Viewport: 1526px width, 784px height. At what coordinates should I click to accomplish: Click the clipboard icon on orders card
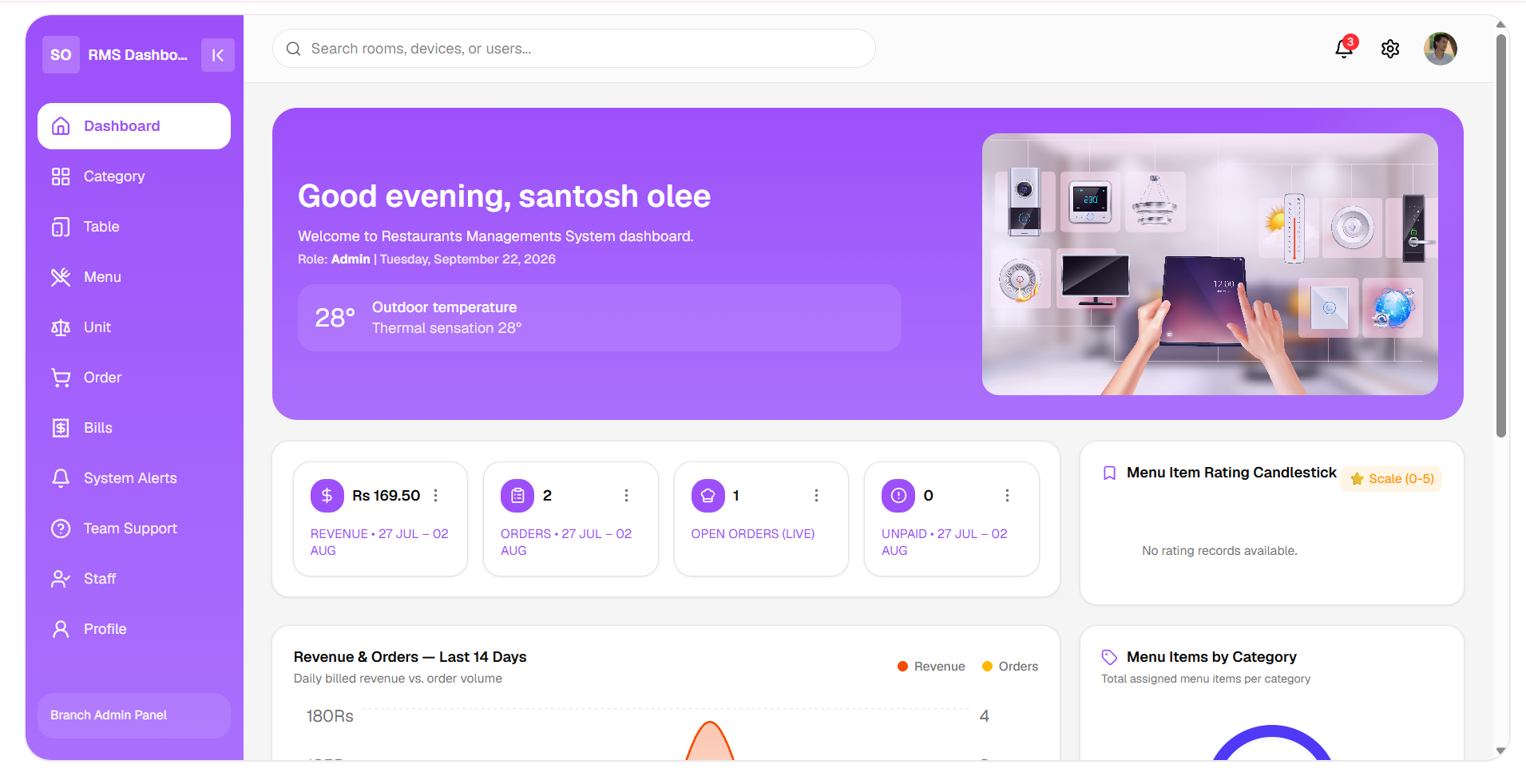(x=517, y=496)
